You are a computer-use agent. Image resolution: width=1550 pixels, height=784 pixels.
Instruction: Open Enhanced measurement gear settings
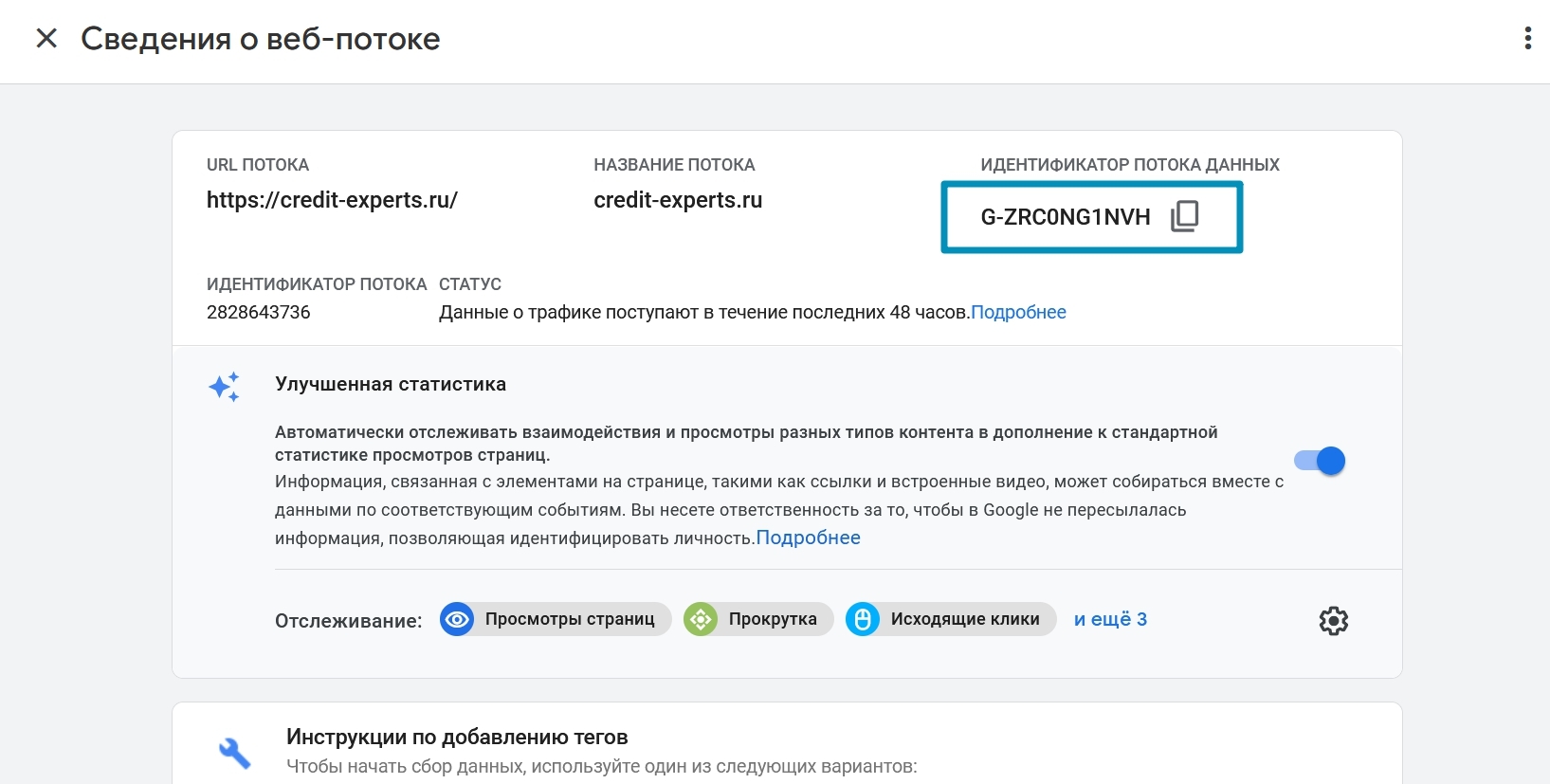coord(1334,621)
